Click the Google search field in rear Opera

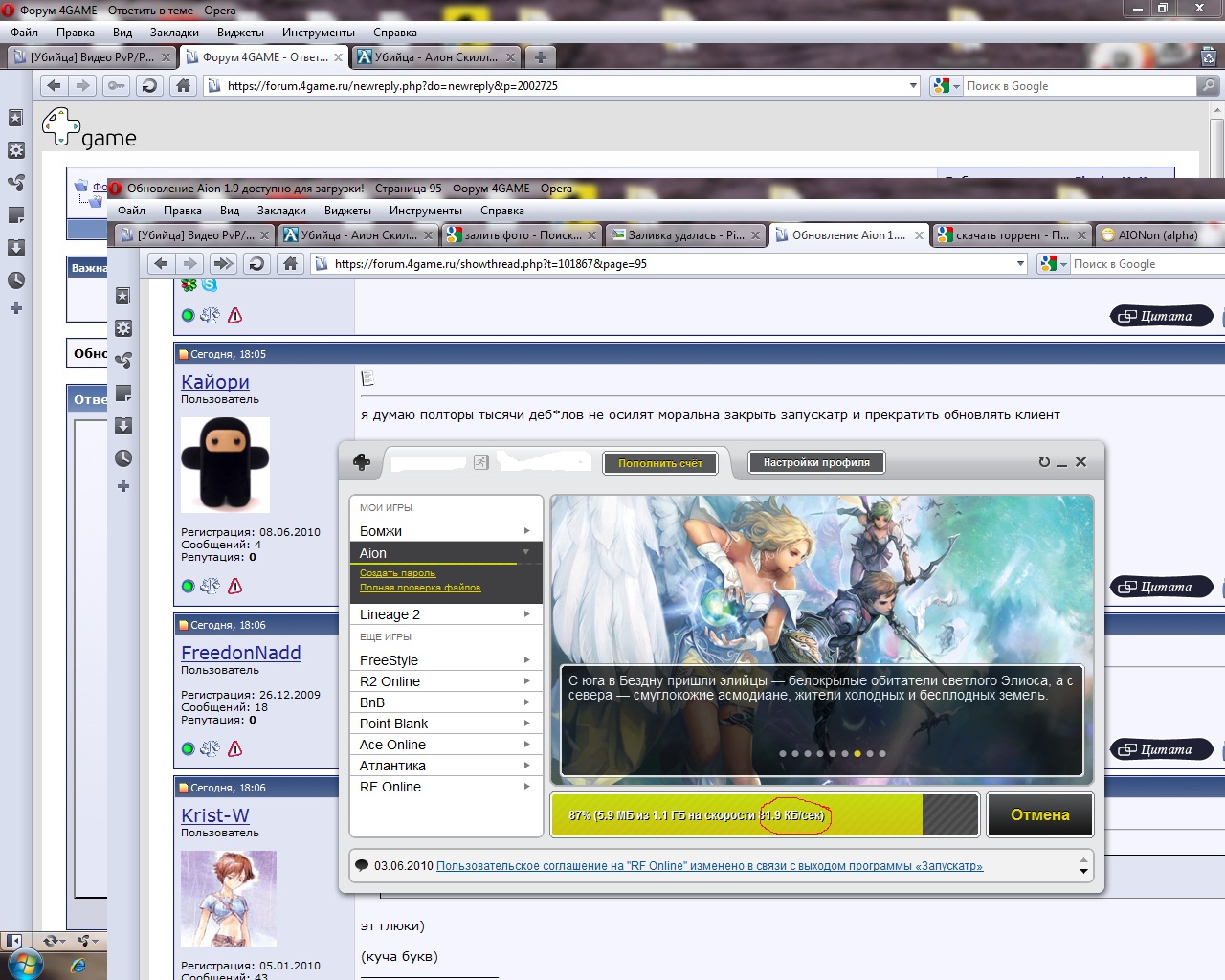(x=1080, y=85)
